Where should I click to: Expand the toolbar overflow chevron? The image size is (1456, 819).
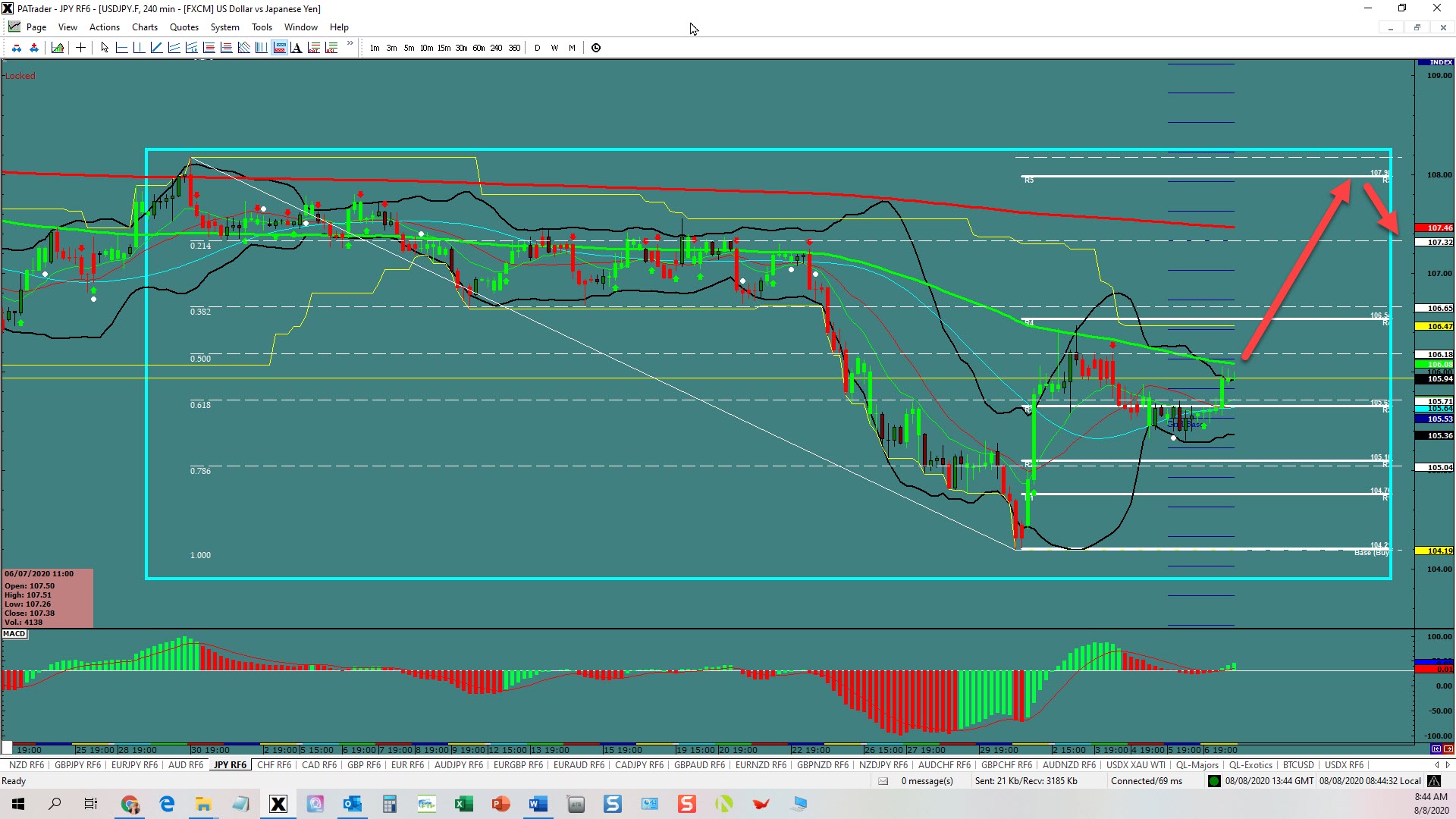click(350, 44)
